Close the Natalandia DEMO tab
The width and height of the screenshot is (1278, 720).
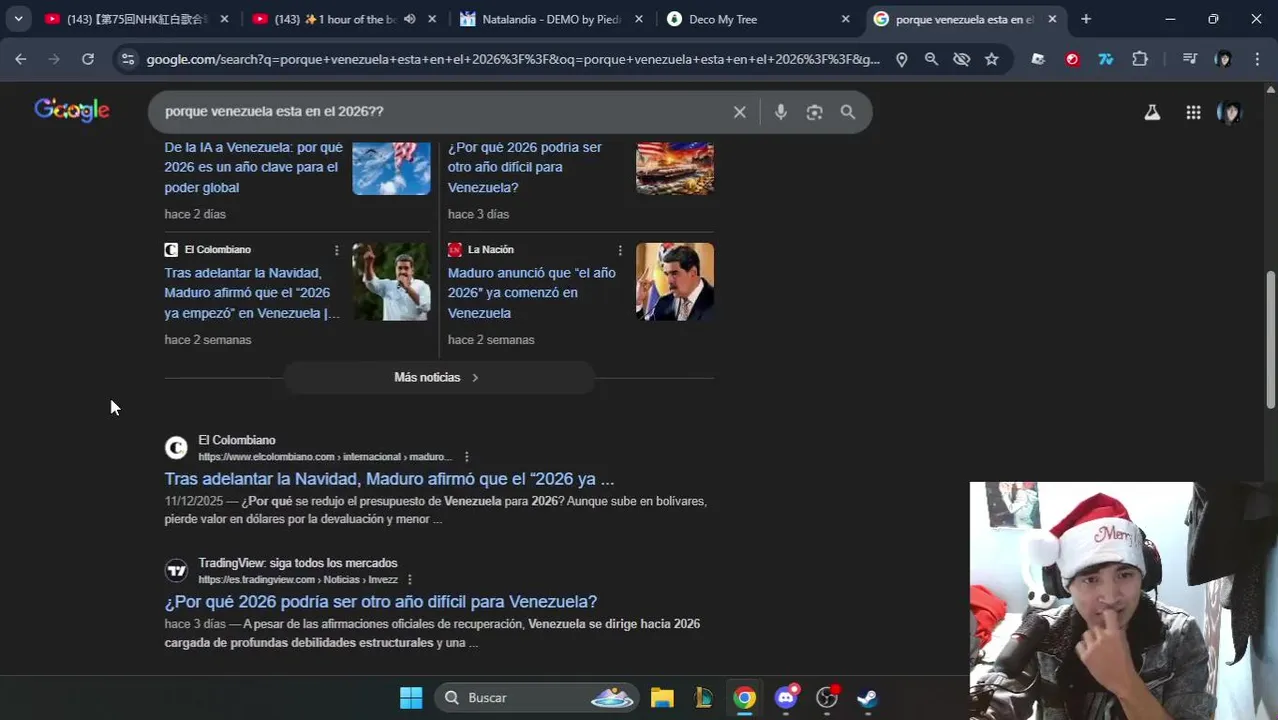tap(639, 19)
